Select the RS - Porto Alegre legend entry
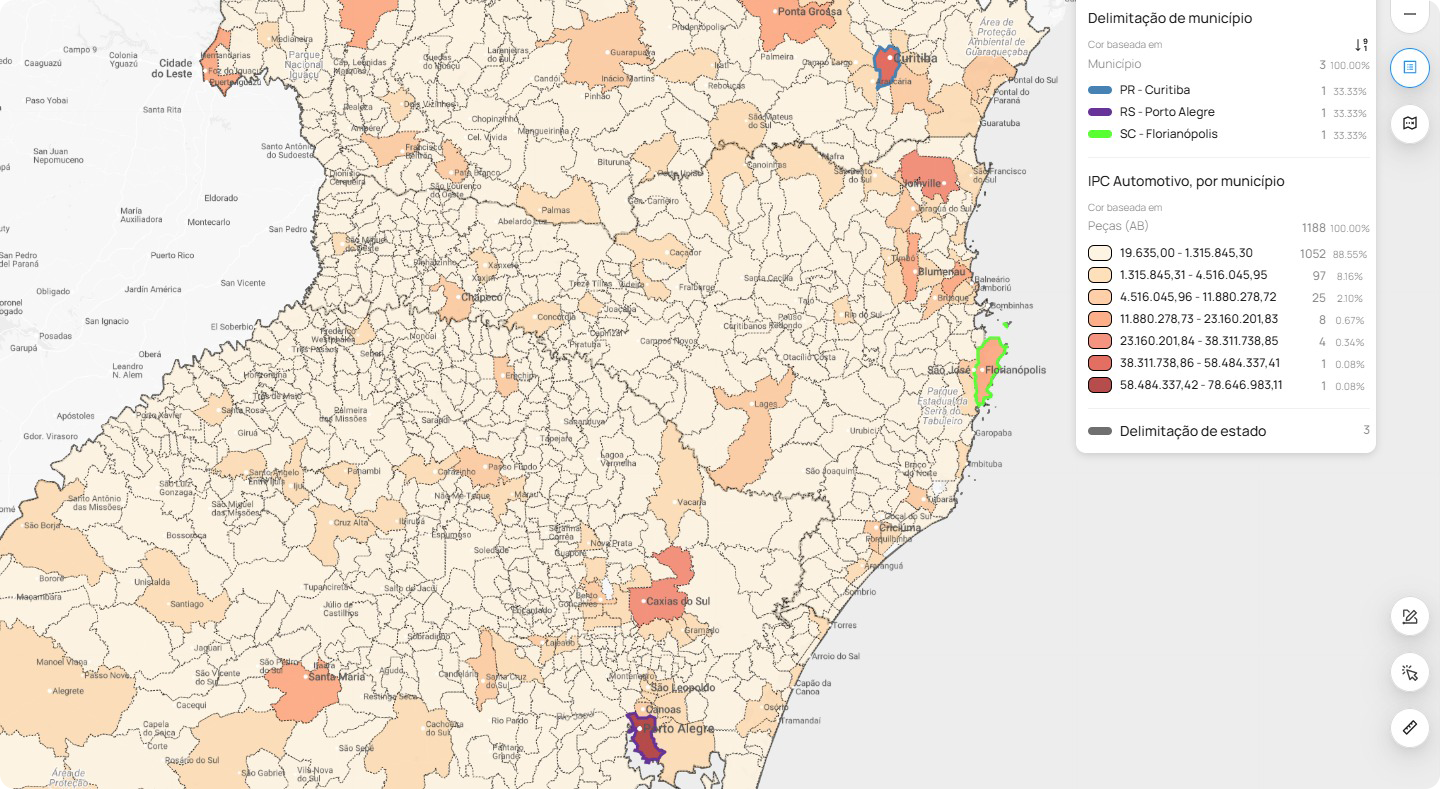The height and width of the screenshot is (789, 1440). coord(1167,112)
